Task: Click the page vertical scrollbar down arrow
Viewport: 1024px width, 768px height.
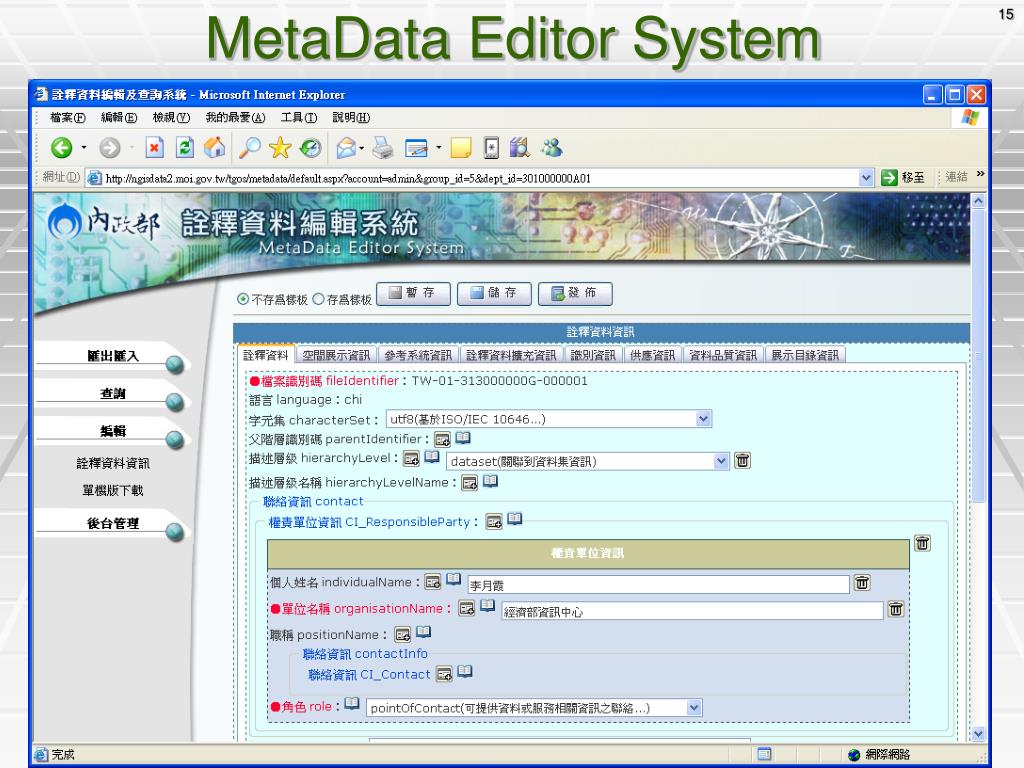Action: 978,733
